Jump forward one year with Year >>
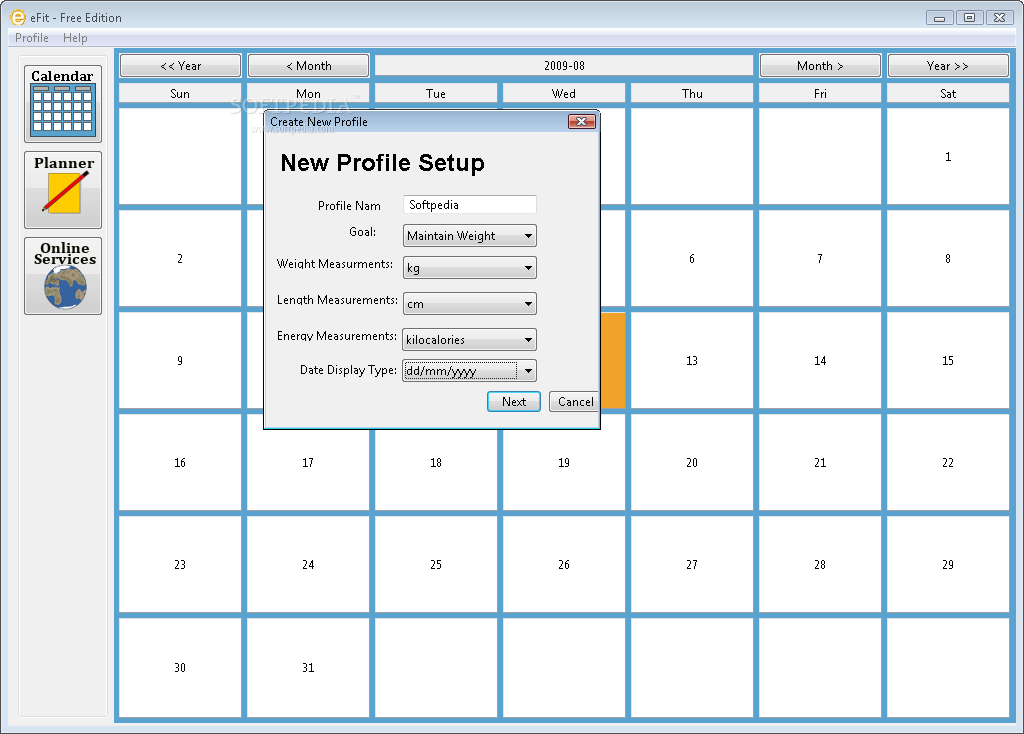Image resolution: width=1024 pixels, height=734 pixels. (948, 66)
